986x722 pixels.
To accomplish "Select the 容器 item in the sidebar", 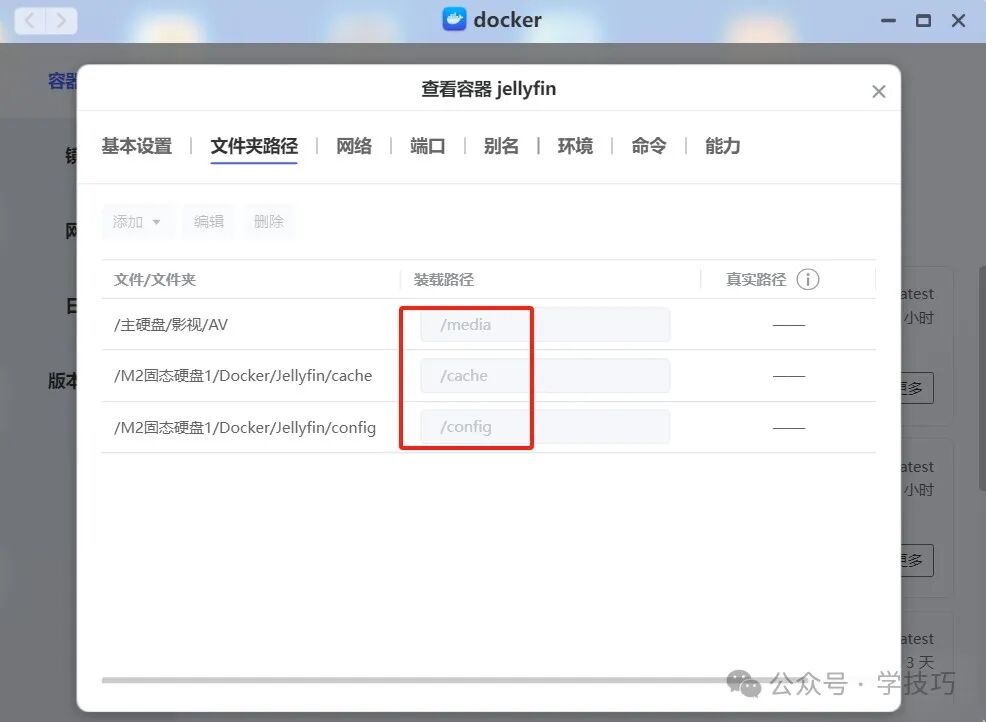I will click(x=62, y=81).
